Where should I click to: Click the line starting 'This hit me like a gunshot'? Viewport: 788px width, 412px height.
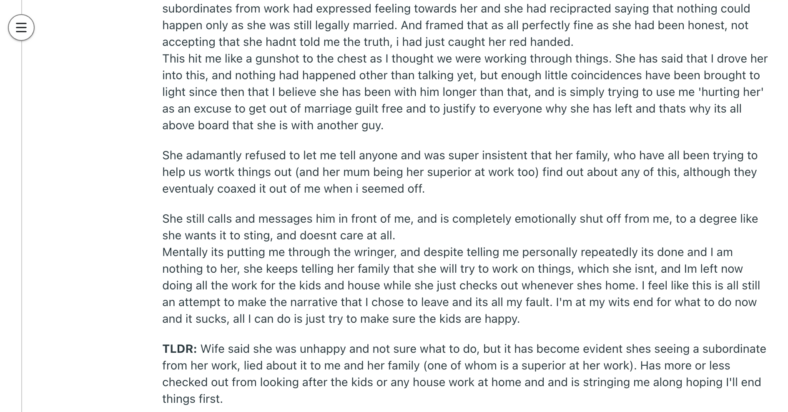point(465,58)
